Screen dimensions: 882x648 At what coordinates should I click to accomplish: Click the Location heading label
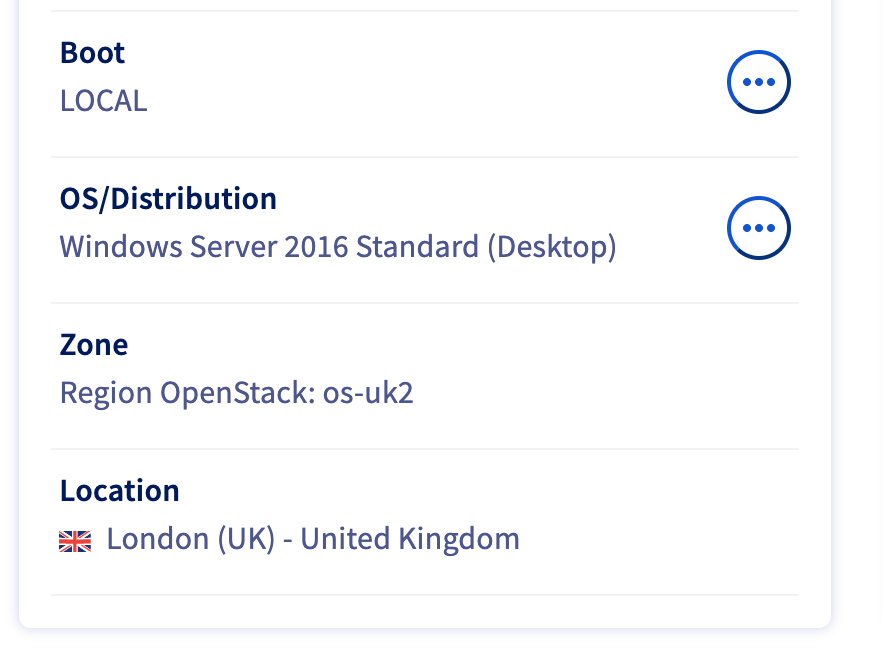[x=120, y=491]
